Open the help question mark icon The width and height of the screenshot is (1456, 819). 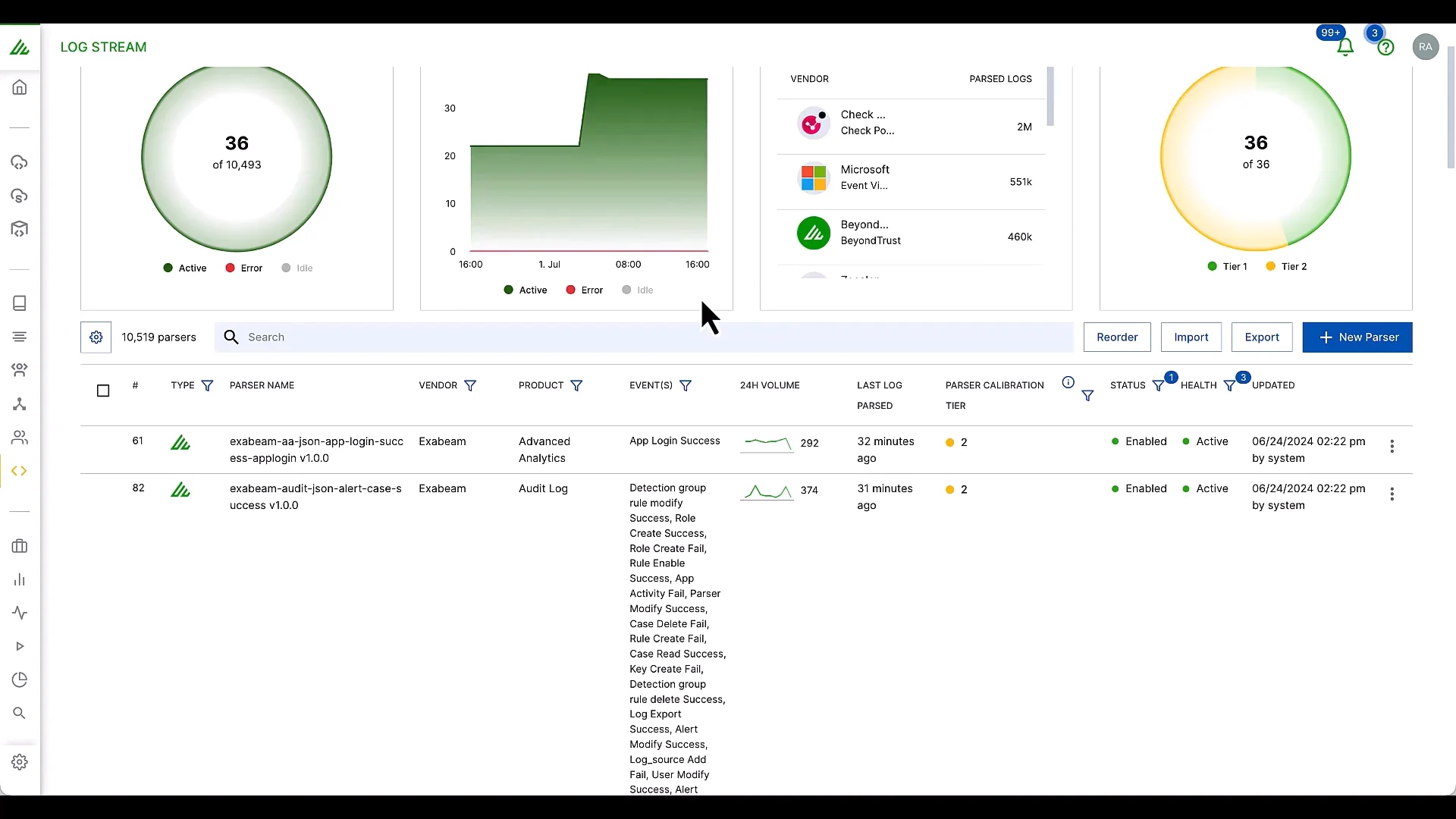point(1385,48)
